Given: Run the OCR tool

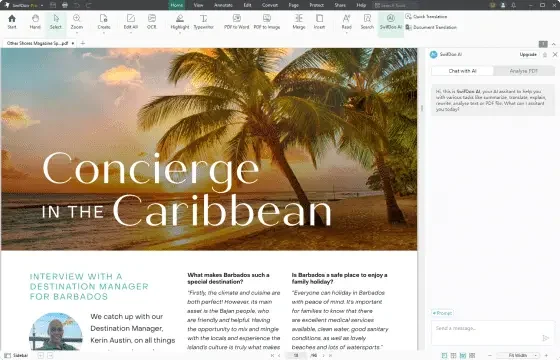Looking at the screenshot, I should (x=152, y=22).
